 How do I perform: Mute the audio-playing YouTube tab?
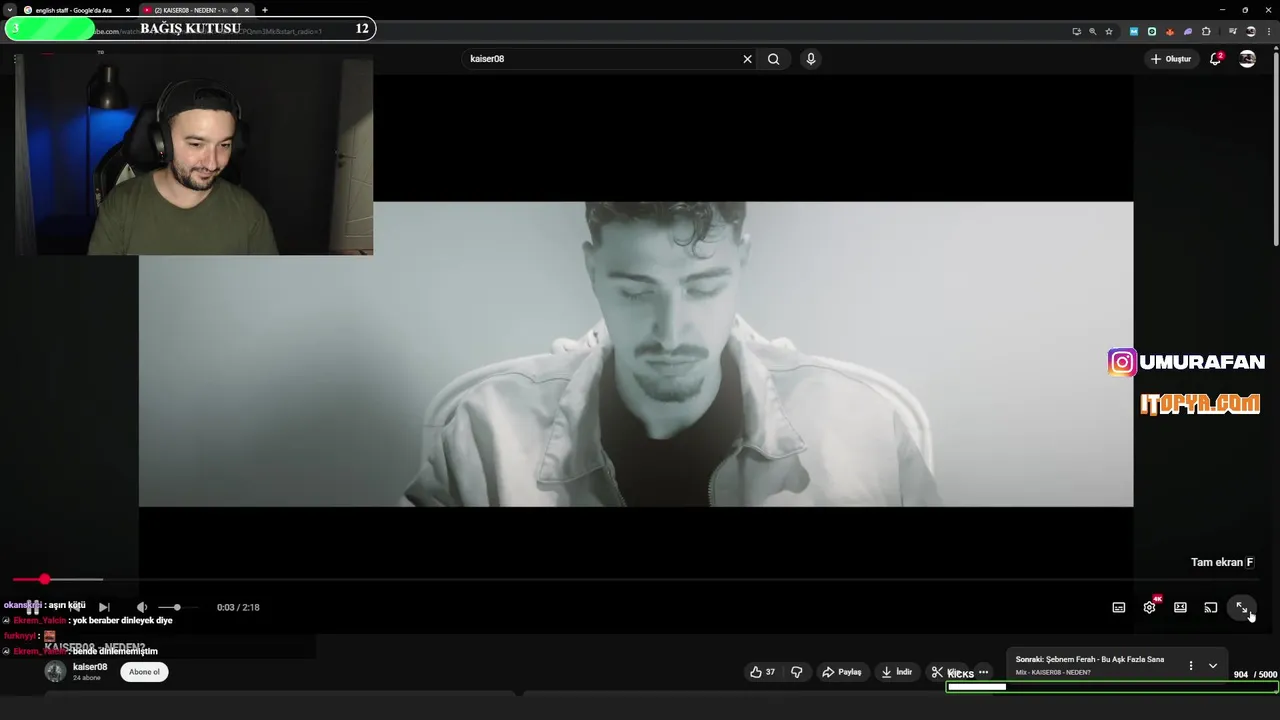coord(235,10)
